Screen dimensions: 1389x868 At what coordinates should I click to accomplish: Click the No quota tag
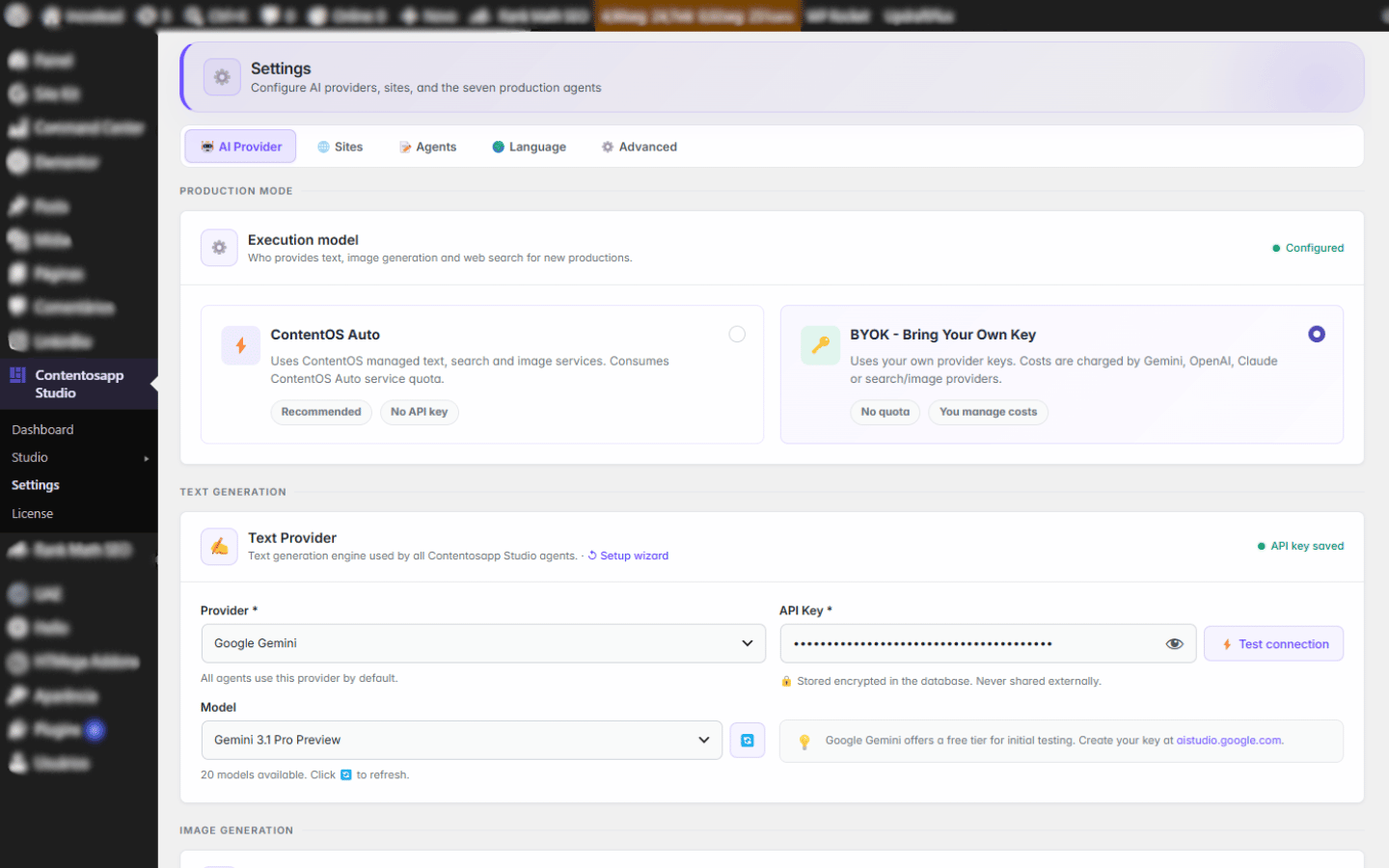tap(885, 412)
